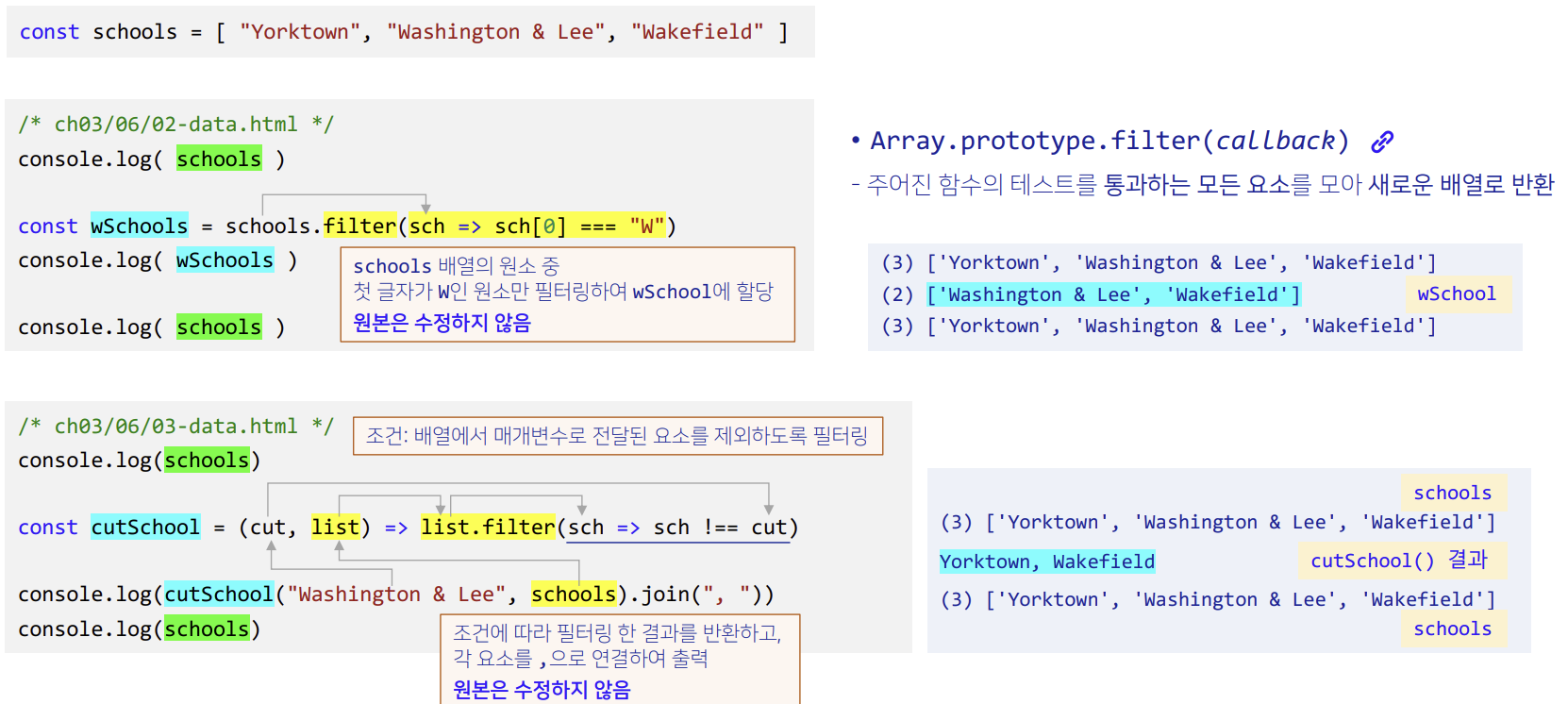Click the note 'schools 배열의 원소 중'
Viewport: 1568px width, 704px height.
click(456, 266)
